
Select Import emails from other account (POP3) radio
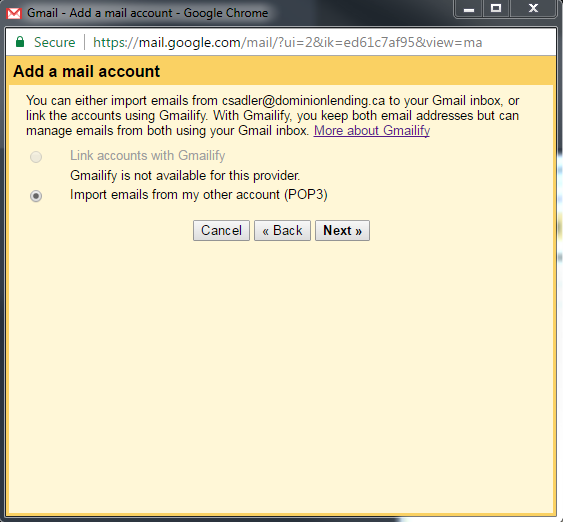[x=36, y=196]
